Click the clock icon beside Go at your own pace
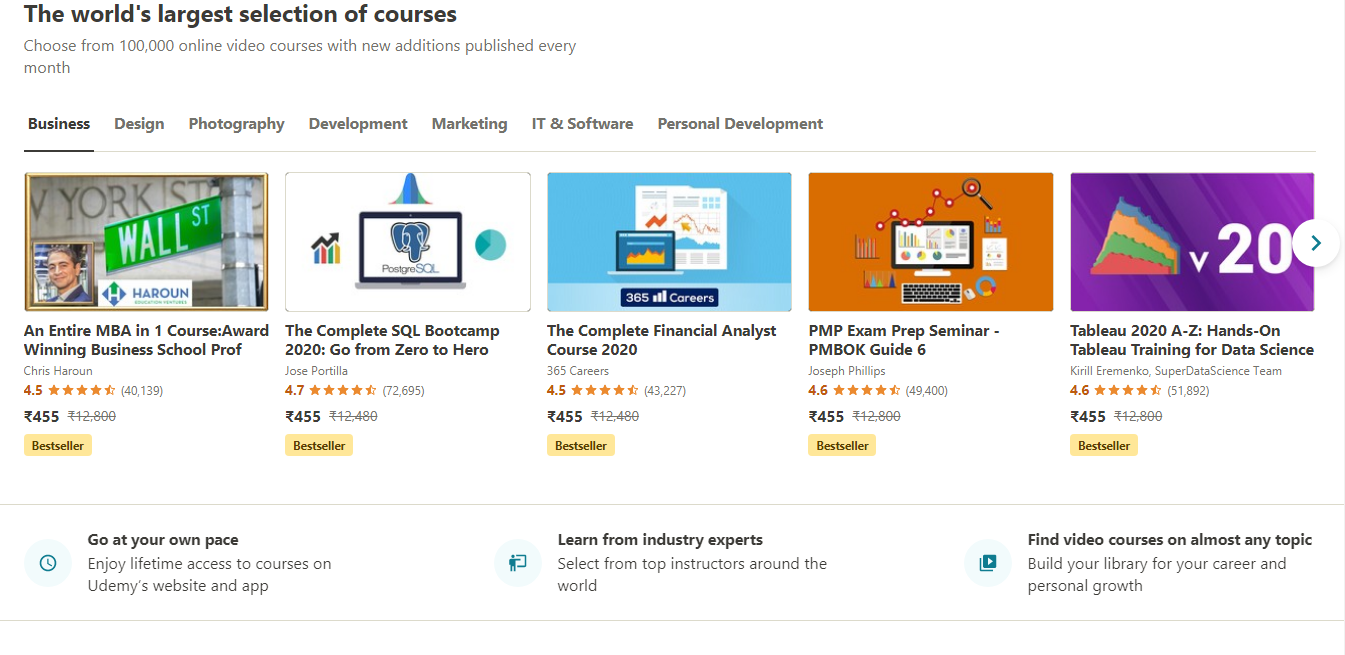The image size is (1345, 655). point(48,563)
